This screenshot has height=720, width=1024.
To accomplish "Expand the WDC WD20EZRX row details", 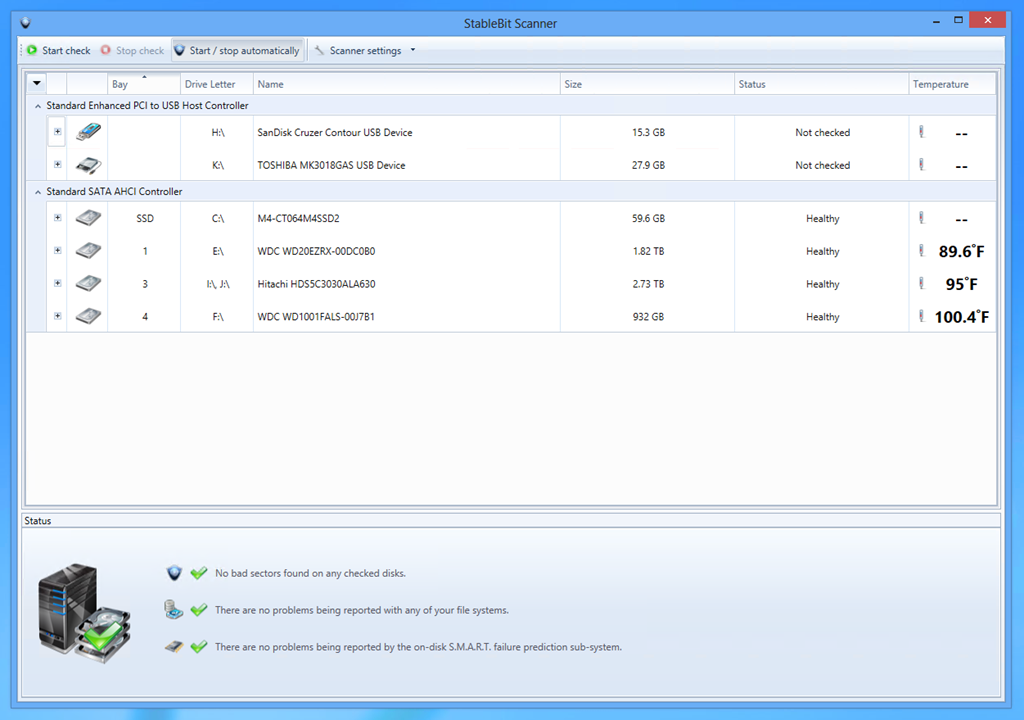I will (57, 250).
